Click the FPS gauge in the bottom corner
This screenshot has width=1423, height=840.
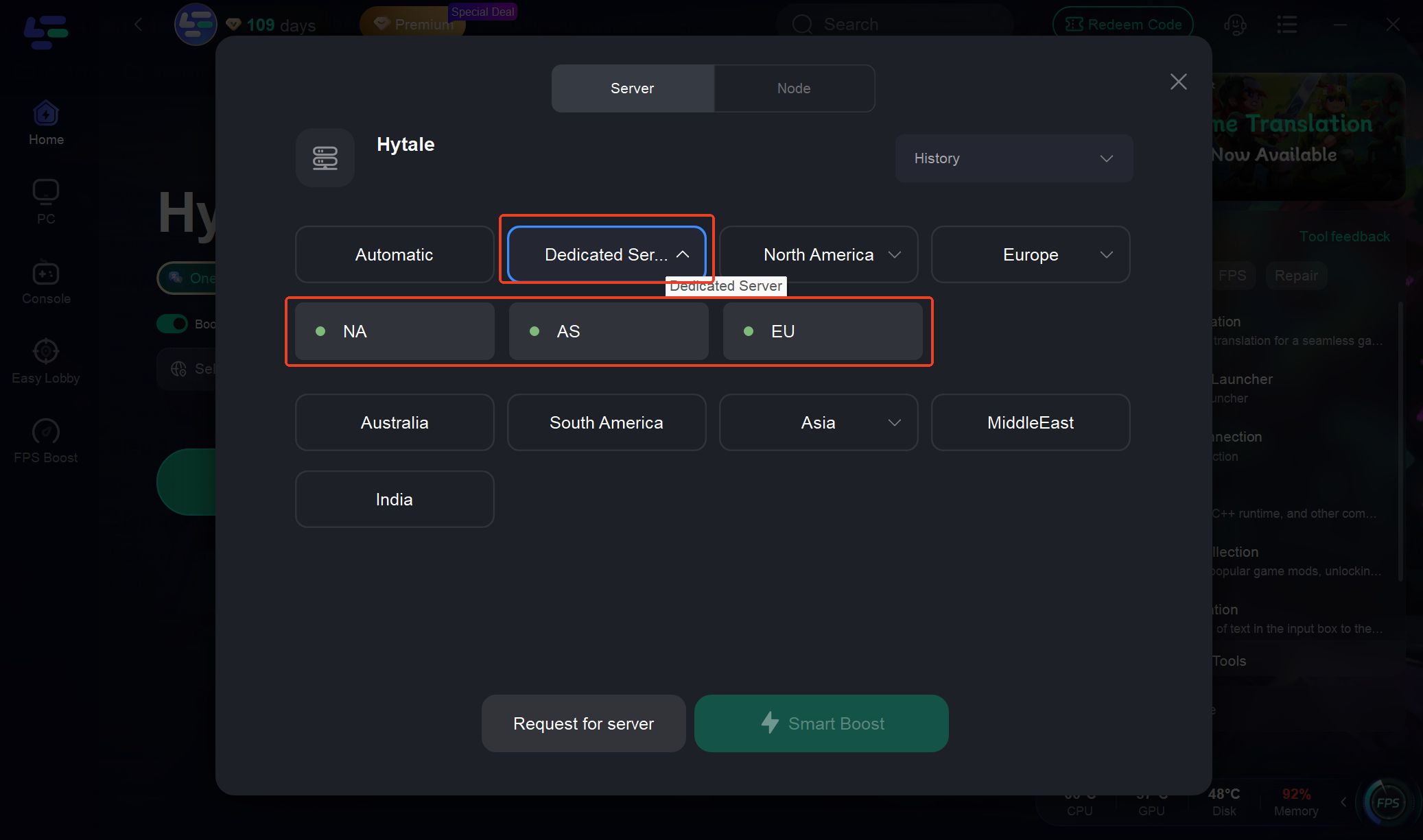[1387, 802]
